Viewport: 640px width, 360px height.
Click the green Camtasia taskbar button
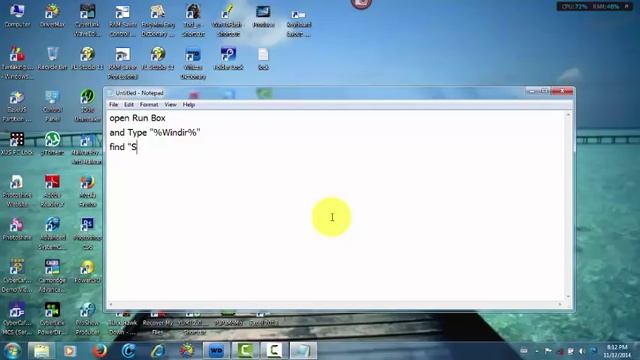pos(245,351)
